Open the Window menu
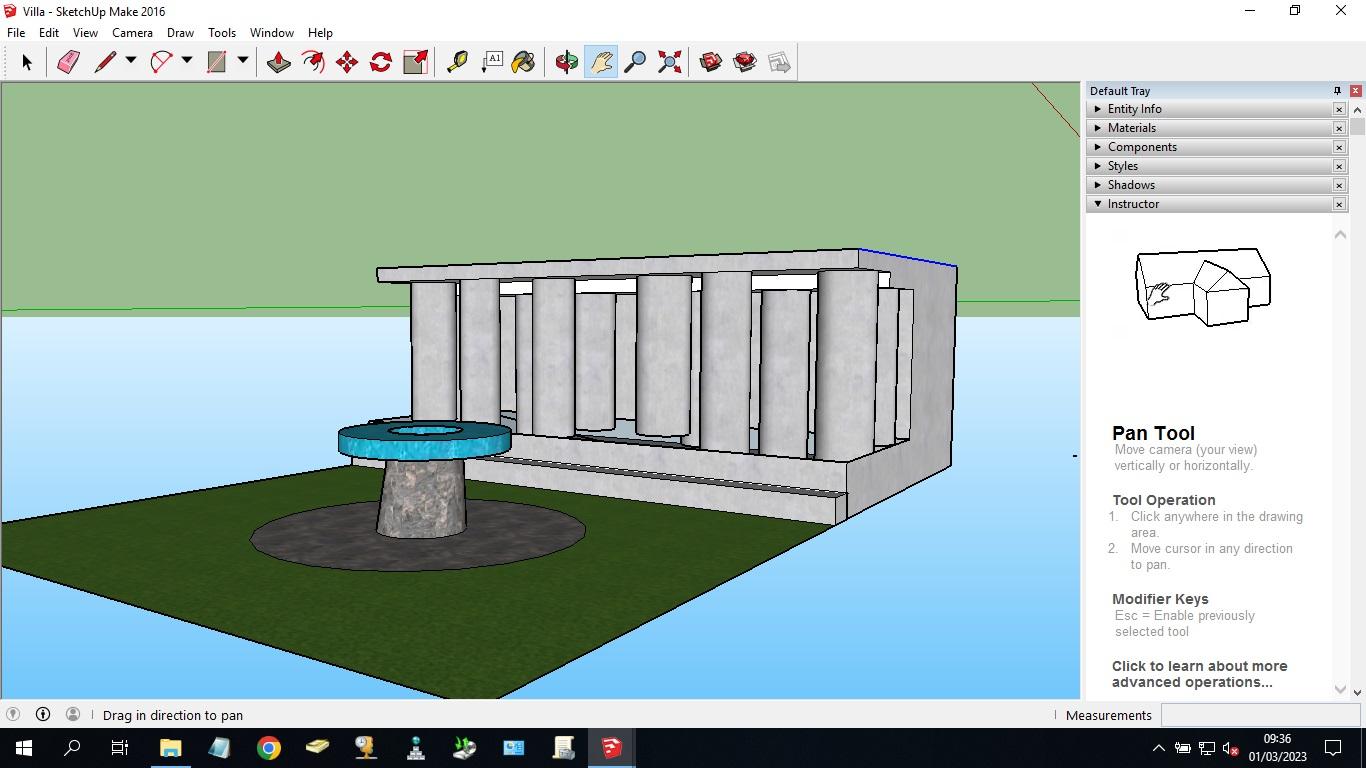The width and height of the screenshot is (1366, 768). tap(271, 33)
